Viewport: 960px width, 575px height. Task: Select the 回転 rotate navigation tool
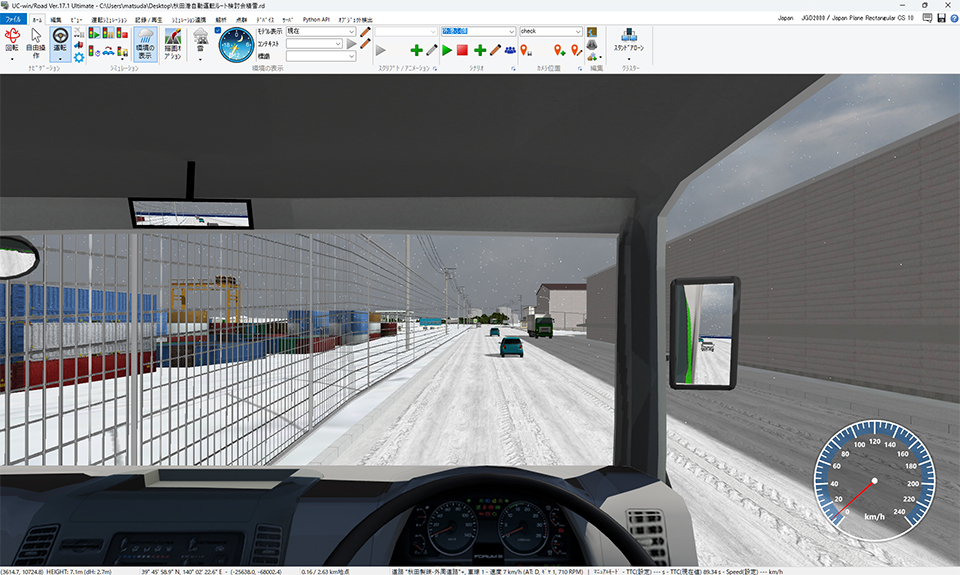coord(12,40)
